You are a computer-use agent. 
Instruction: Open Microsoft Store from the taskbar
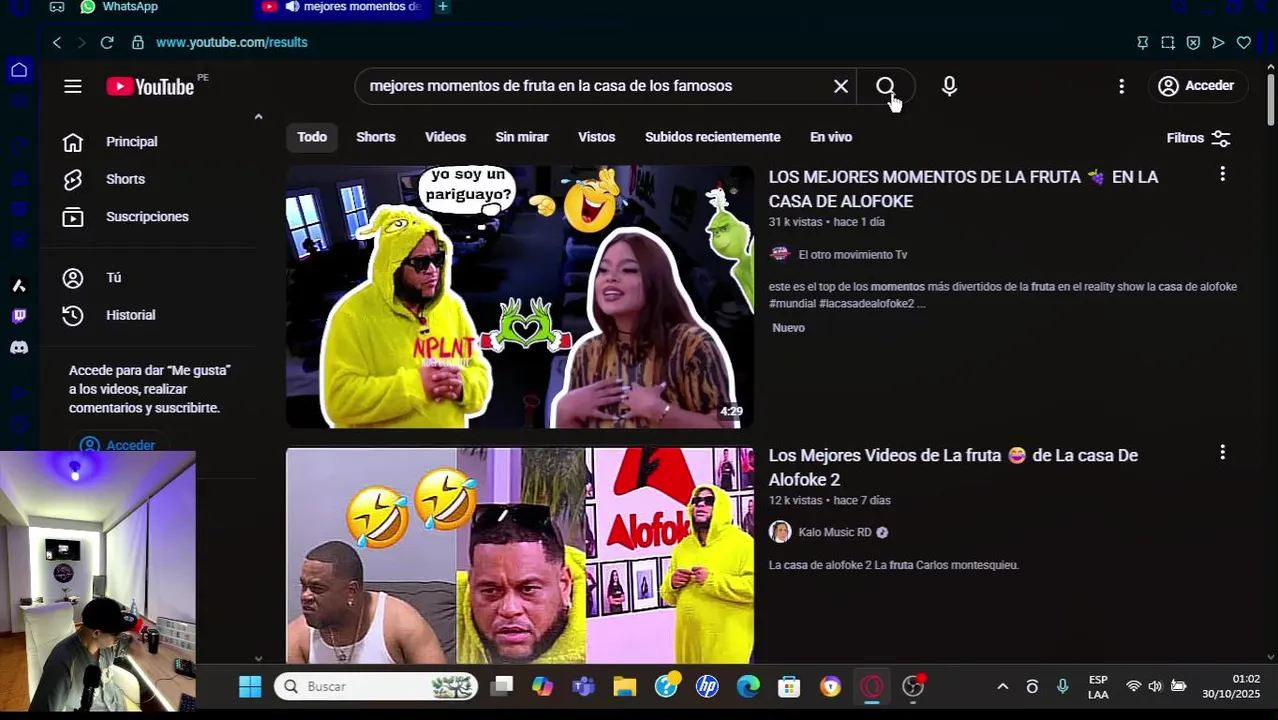point(789,686)
